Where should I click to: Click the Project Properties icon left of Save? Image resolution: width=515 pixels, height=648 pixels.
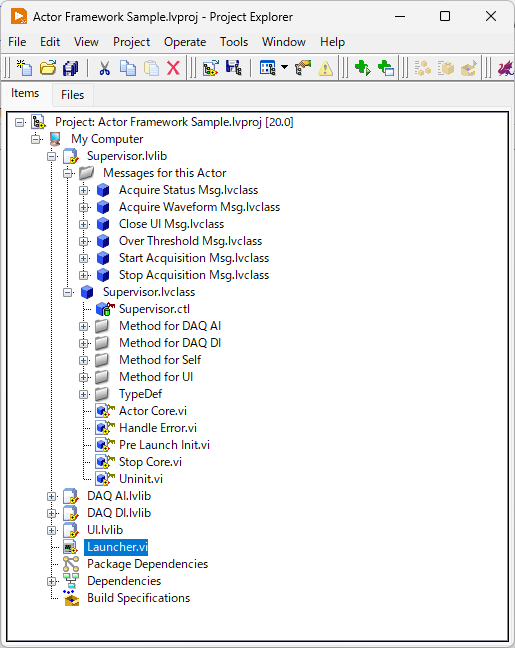[x=210, y=68]
